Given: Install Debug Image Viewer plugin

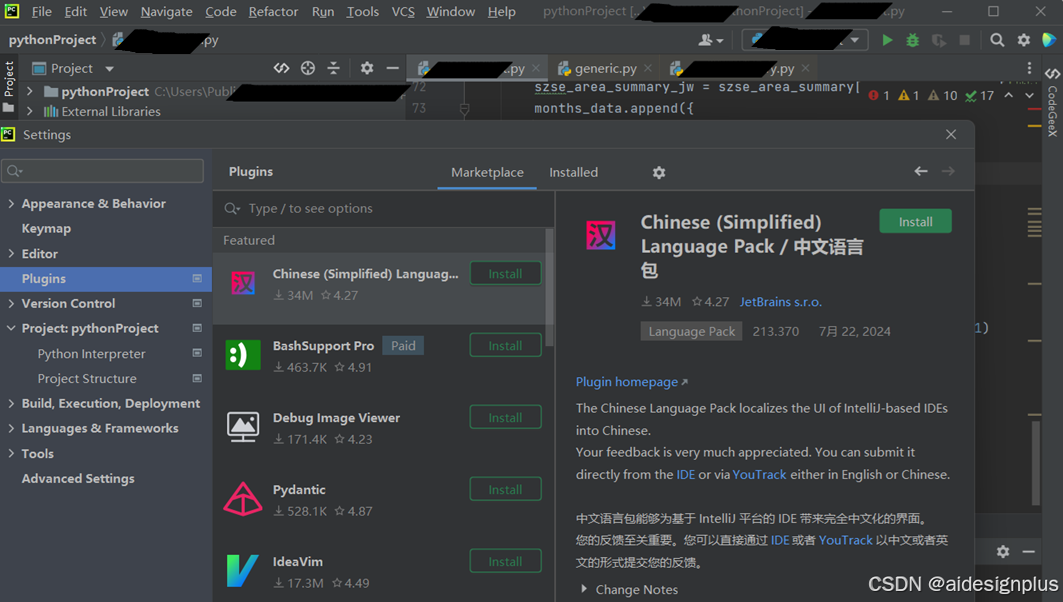Looking at the screenshot, I should coord(506,418).
